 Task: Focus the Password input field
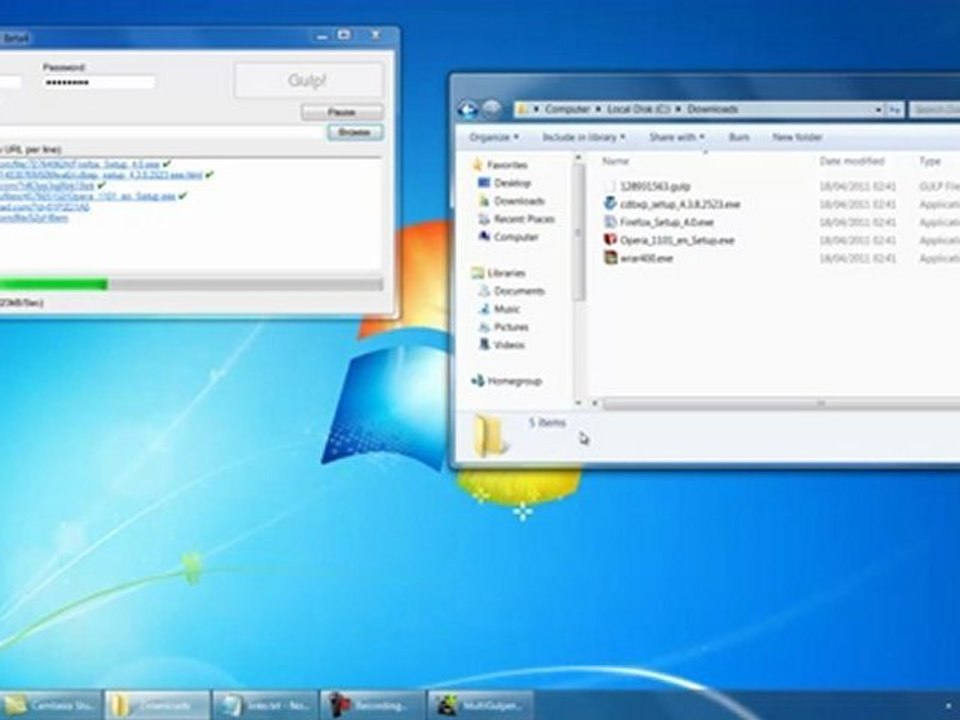click(99, 83)
